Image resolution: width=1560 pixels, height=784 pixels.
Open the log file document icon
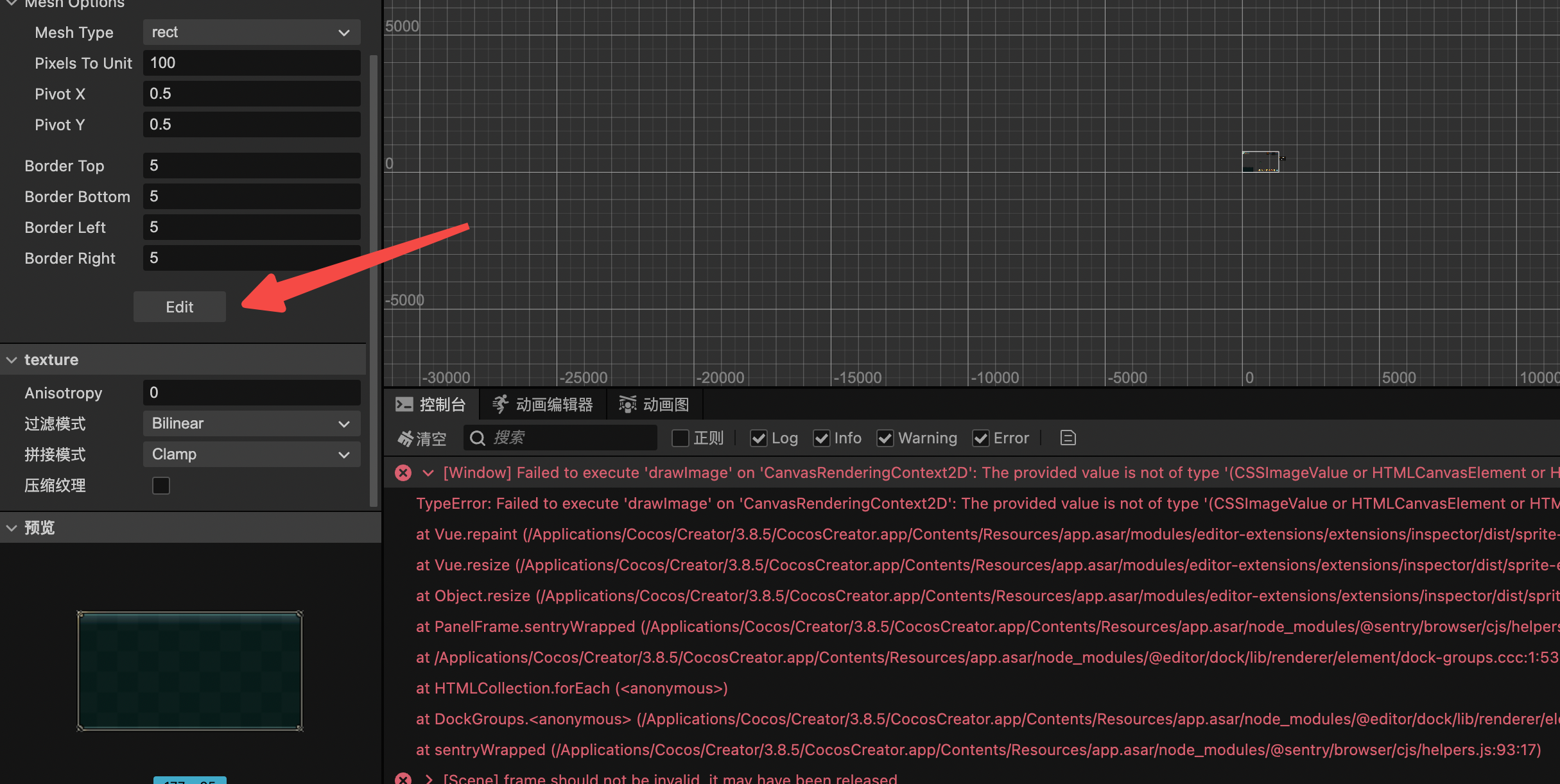[1068, 438]
